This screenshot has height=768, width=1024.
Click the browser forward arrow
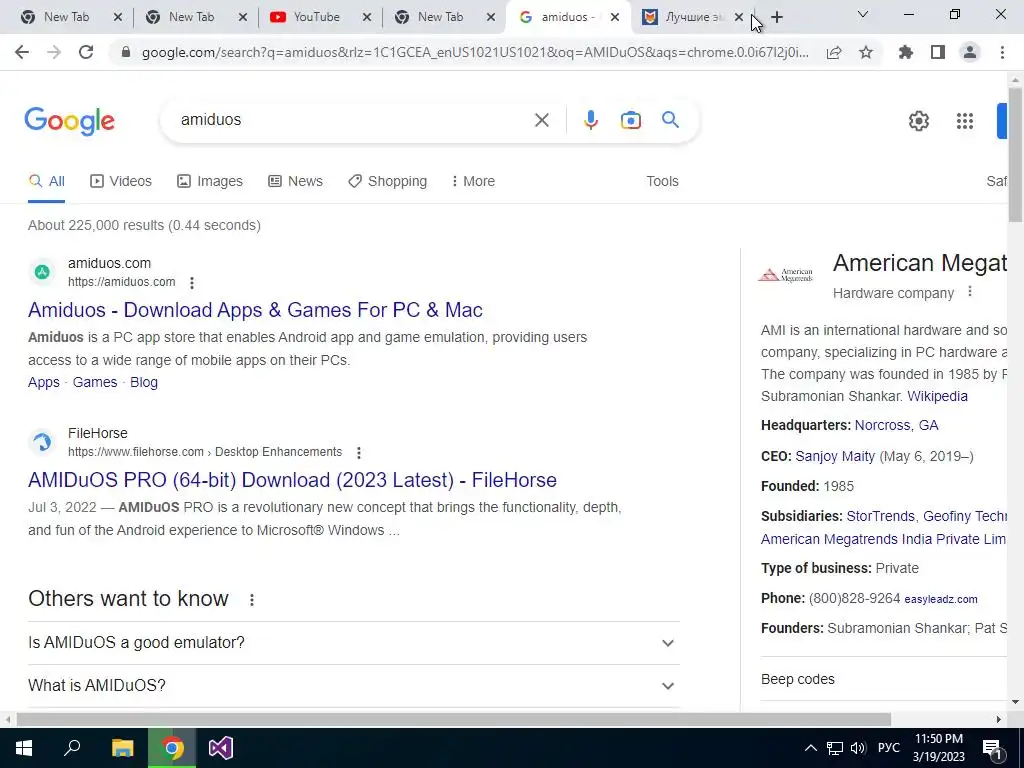point(54,52)
